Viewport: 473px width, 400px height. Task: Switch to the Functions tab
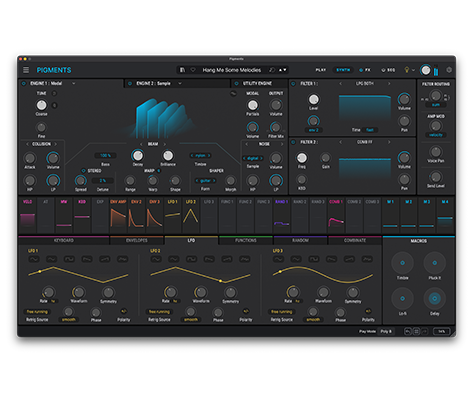tap(246, 240)
